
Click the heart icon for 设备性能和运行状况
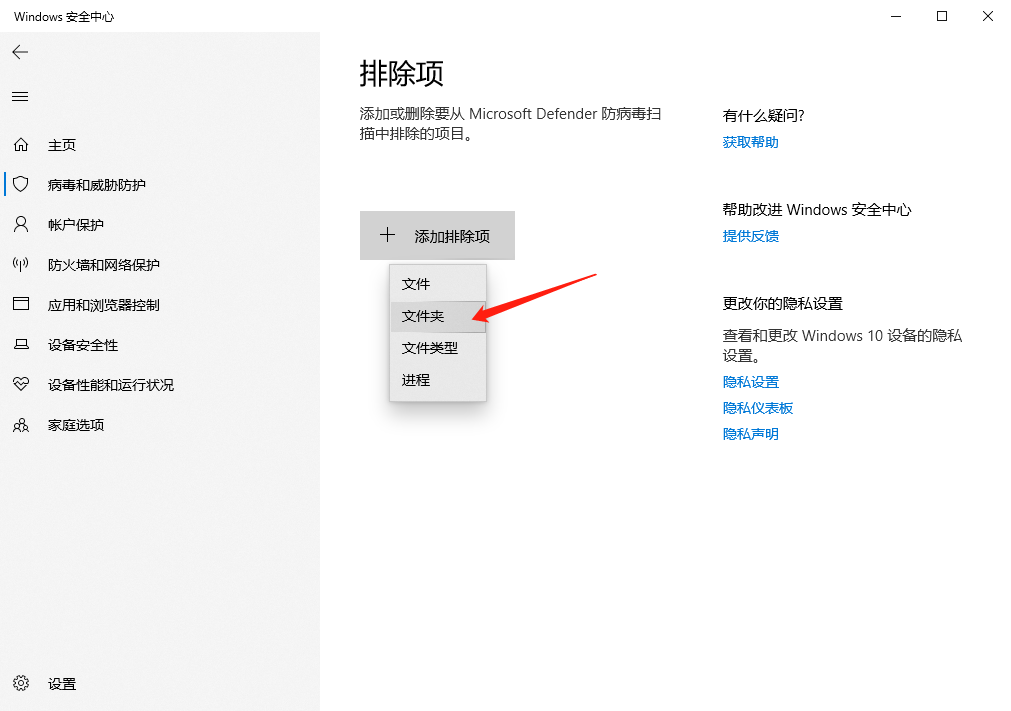pyautogui.click(x=21, y=385)
